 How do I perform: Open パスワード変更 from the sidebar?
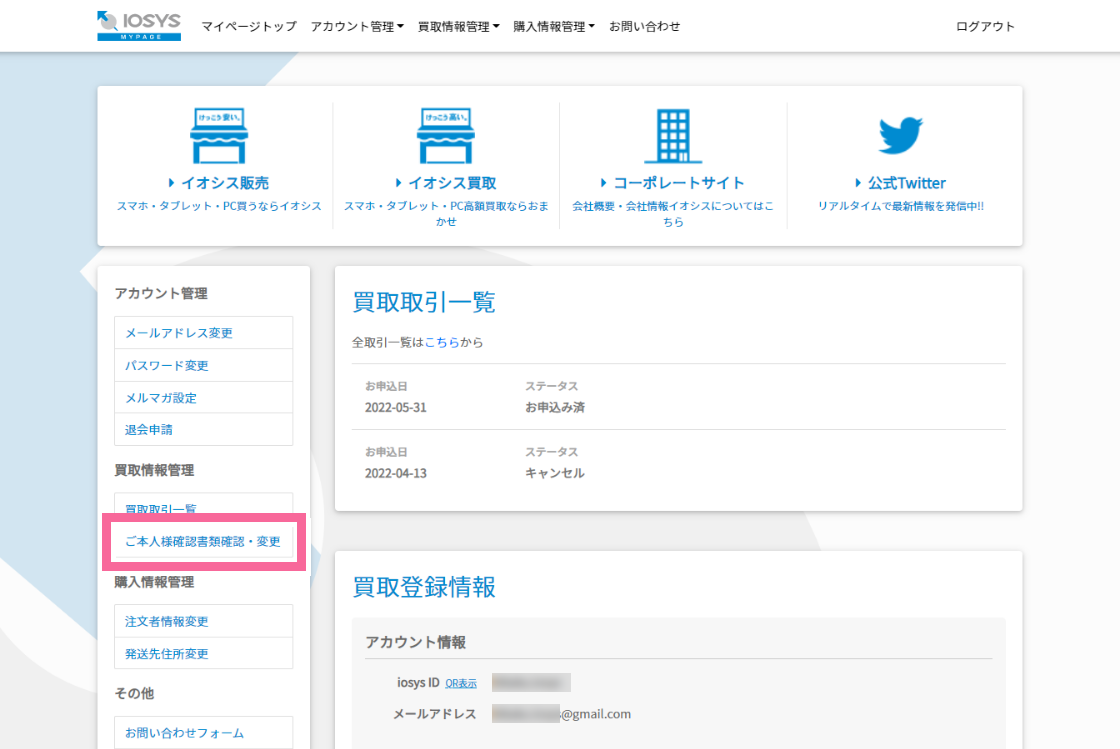point(167,365)
